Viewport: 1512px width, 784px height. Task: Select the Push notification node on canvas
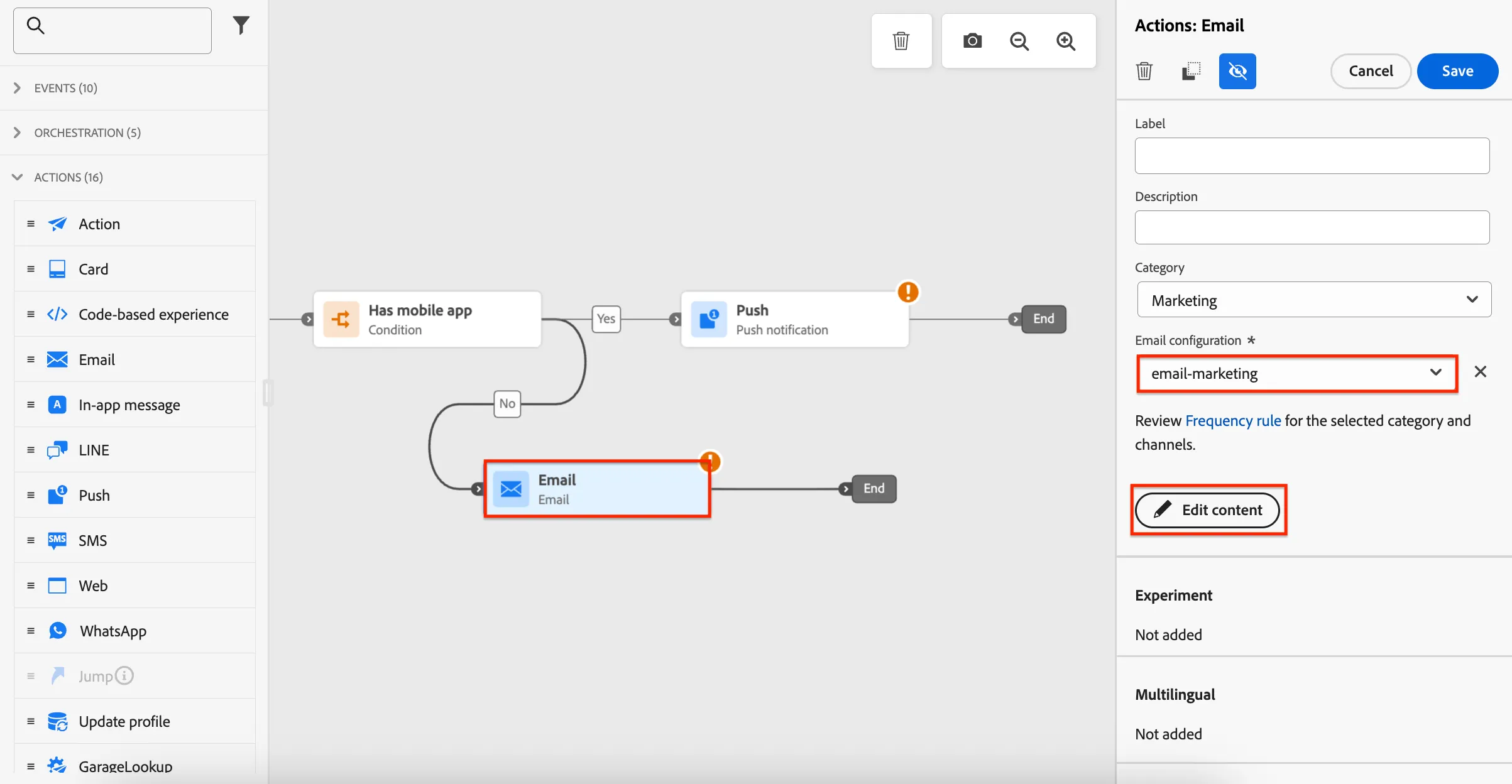795,319
